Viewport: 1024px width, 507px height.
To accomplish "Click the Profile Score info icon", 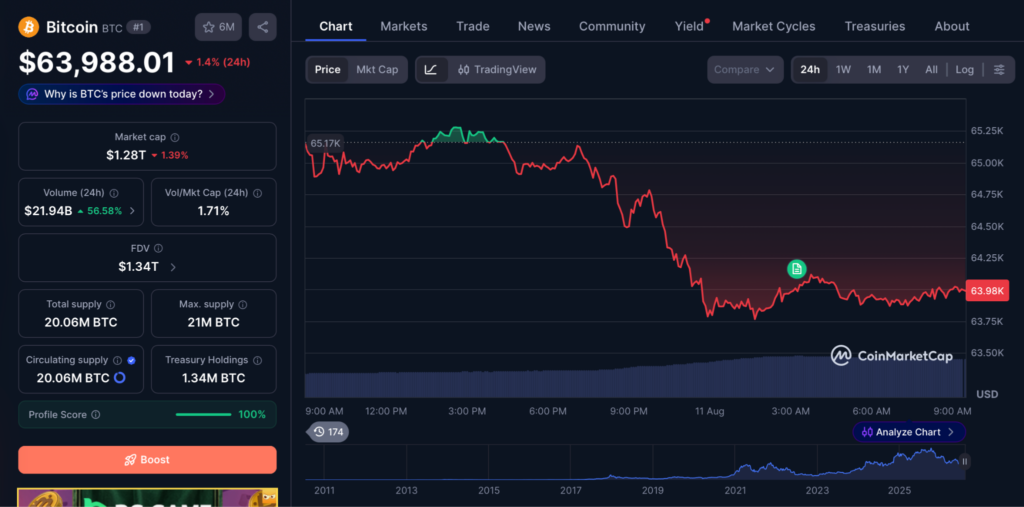I will tap(96, 415).
